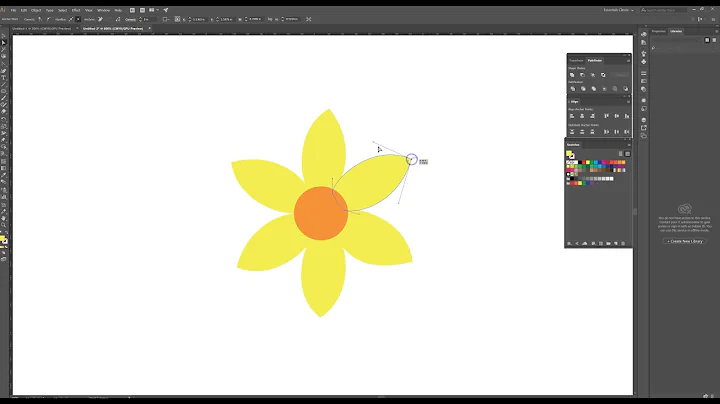Open the File menu
The height and width of the screenshot is (404, 720).
13,10
